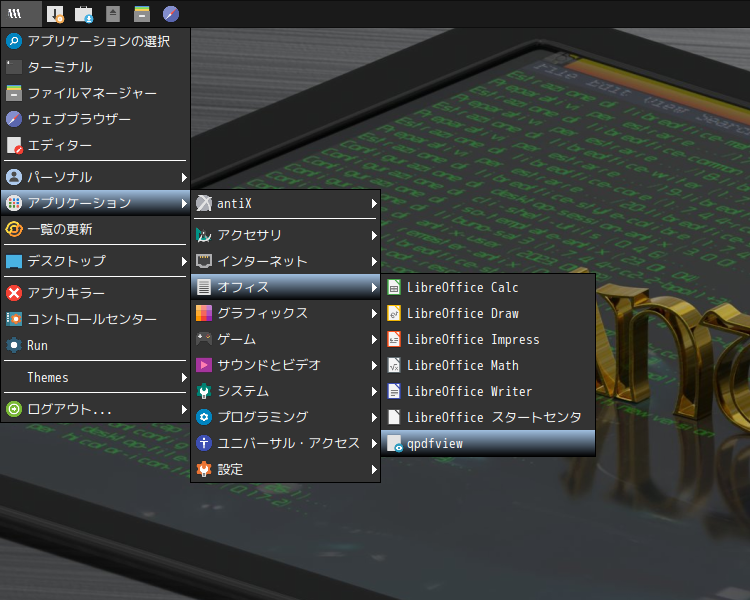Screen dimensions: 750x600
Task: Click the gamepad icon beside ゲーム
Action: tap(204, 339)
